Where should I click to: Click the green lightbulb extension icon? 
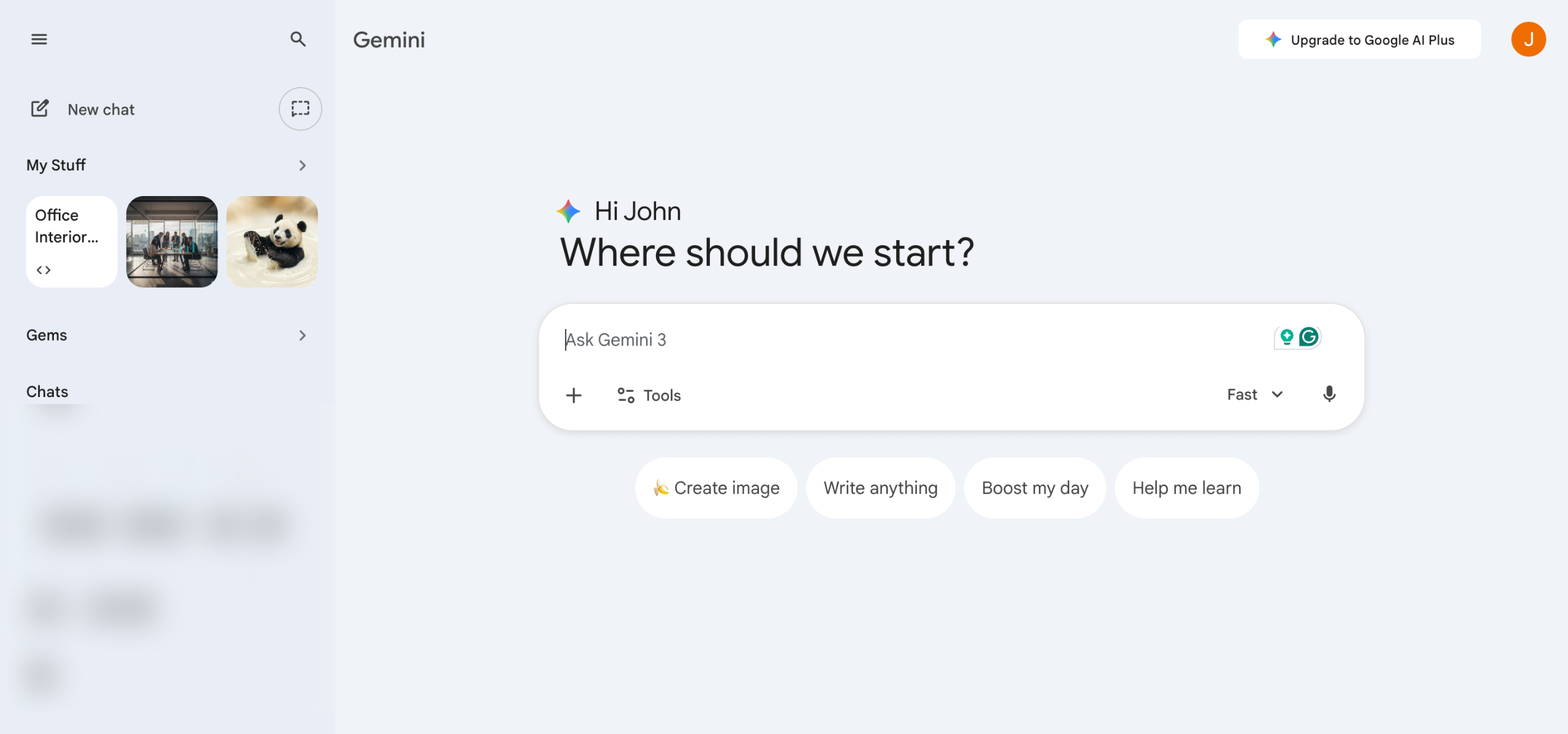pos(1287,337)
